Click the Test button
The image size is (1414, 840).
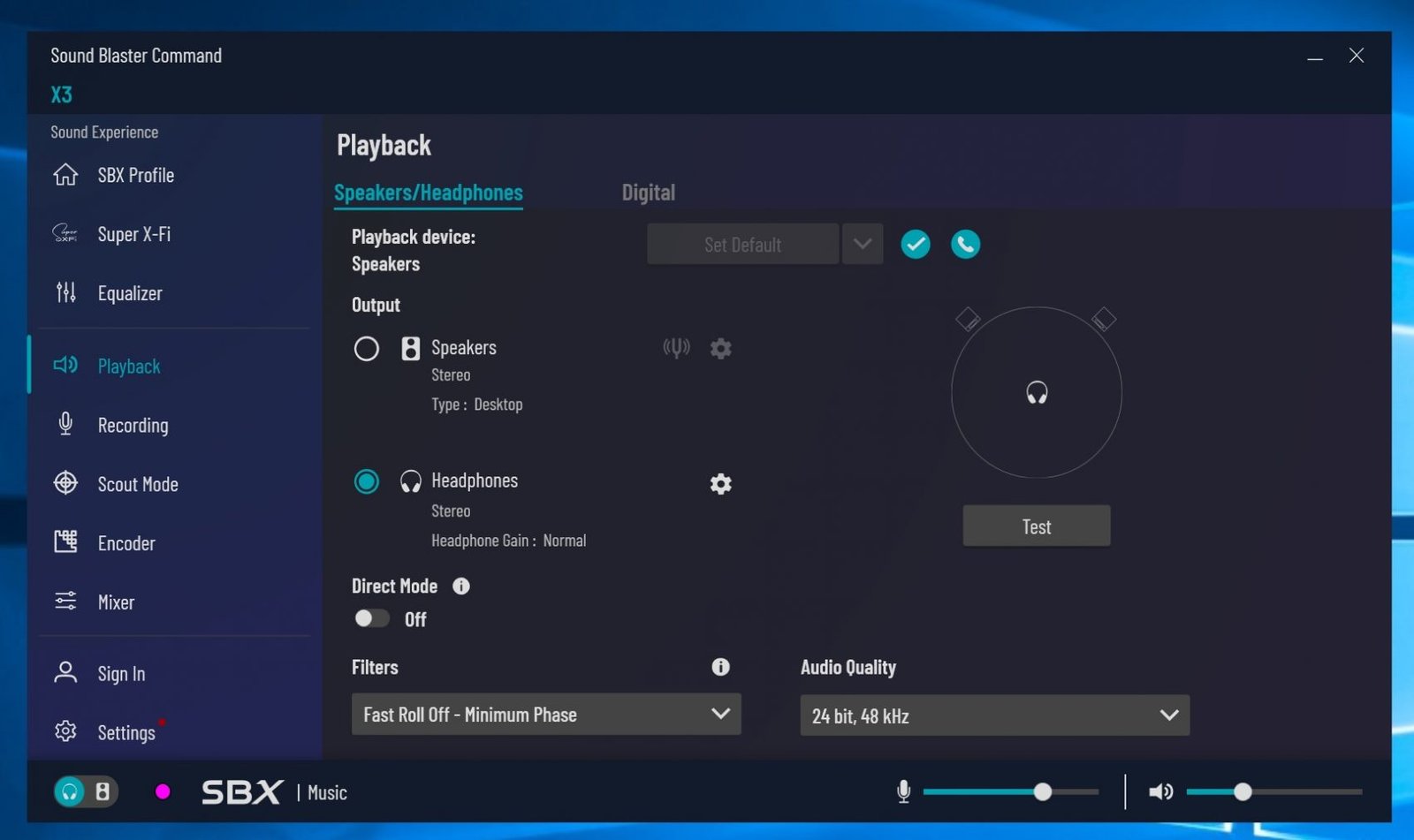pos(1037,526)
